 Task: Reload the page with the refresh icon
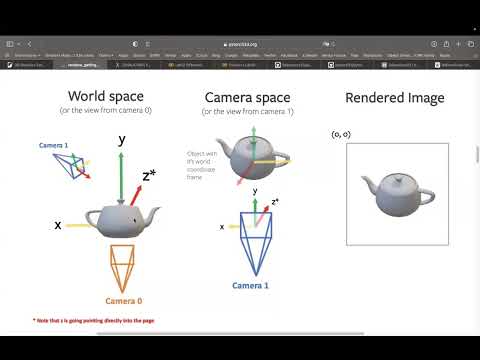click(333, 44)
